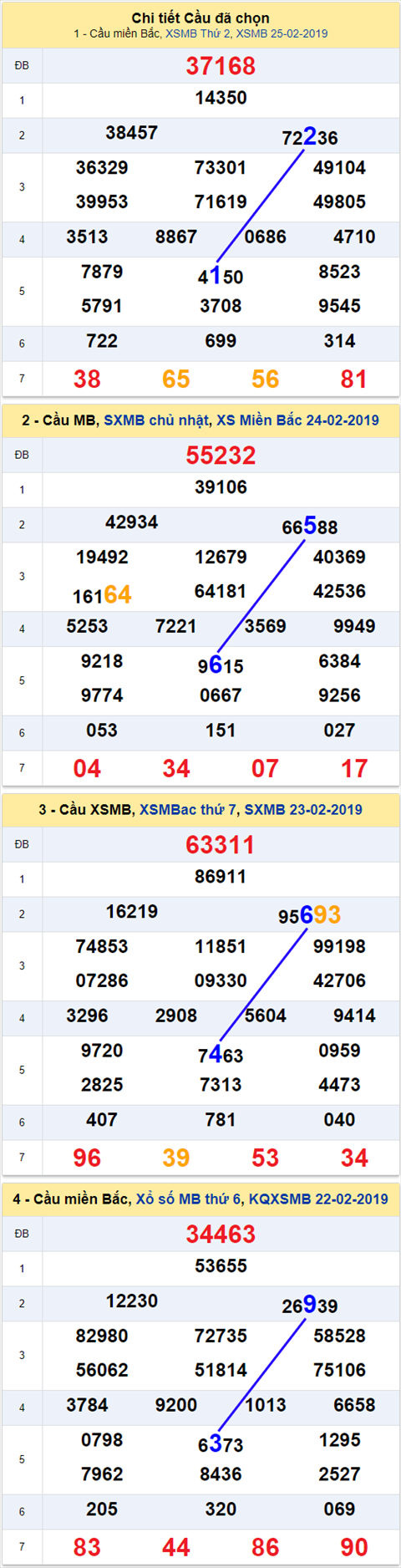
Task: Open the XSMB Thứ 2 link
Action: point(198,33)
